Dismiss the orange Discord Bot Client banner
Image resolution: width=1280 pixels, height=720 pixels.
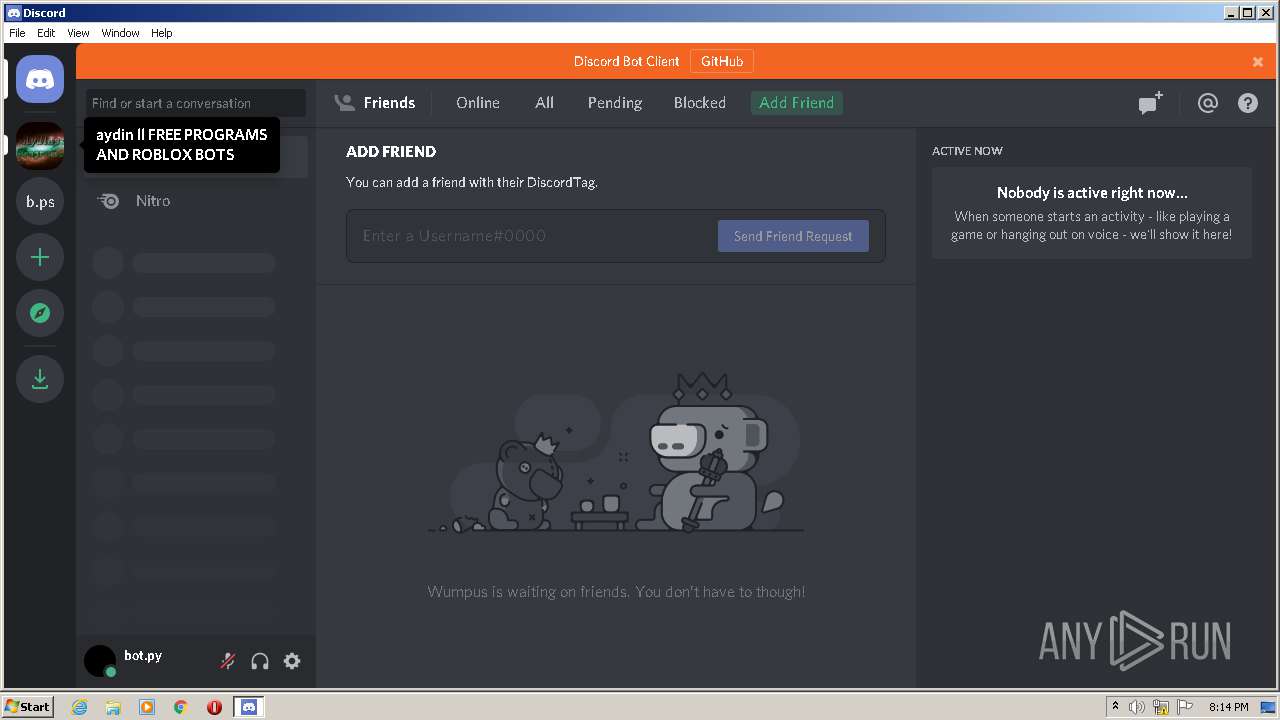click(1258, 62)
